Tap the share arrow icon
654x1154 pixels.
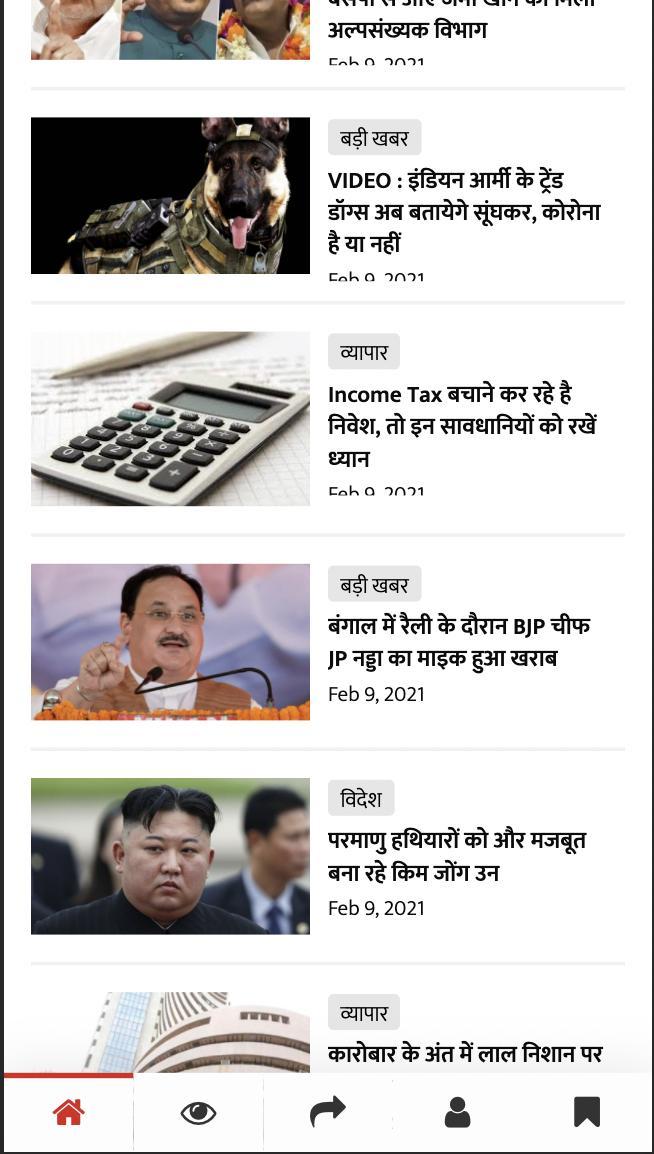[327, 1111]
